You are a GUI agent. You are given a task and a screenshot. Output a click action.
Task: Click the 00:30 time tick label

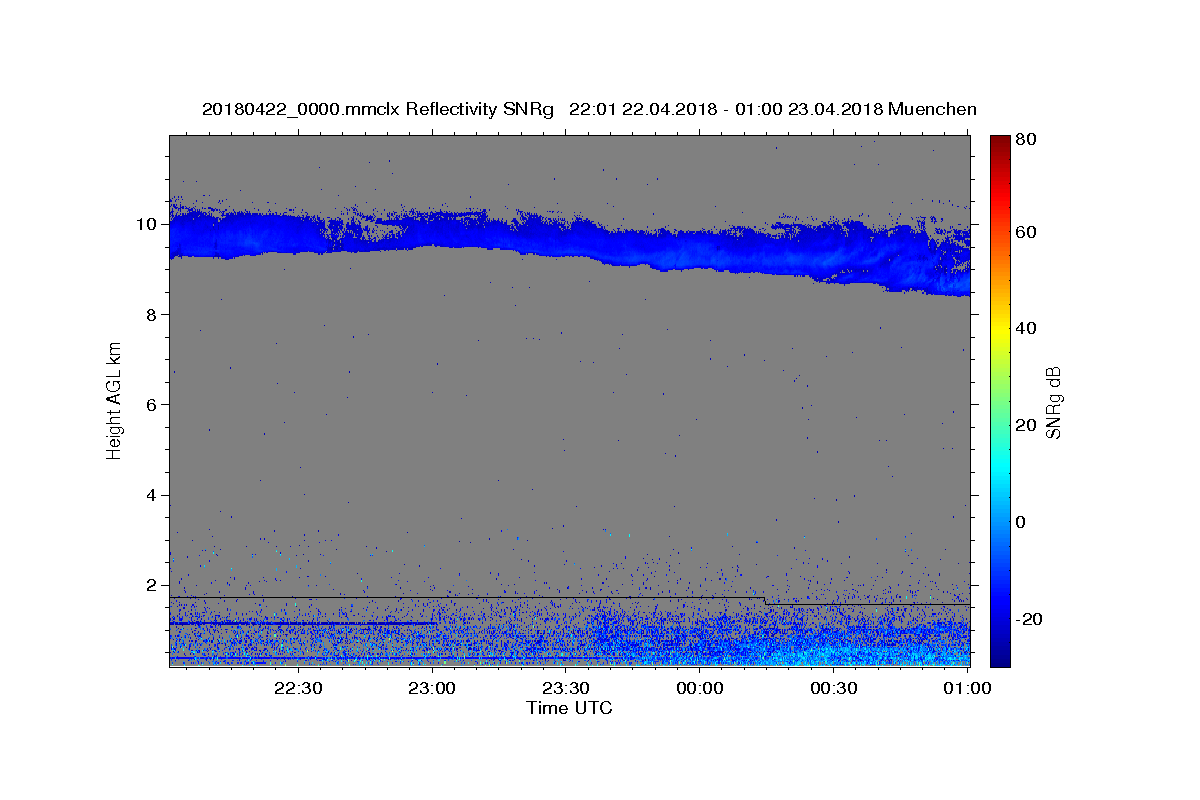pos(834,689)
